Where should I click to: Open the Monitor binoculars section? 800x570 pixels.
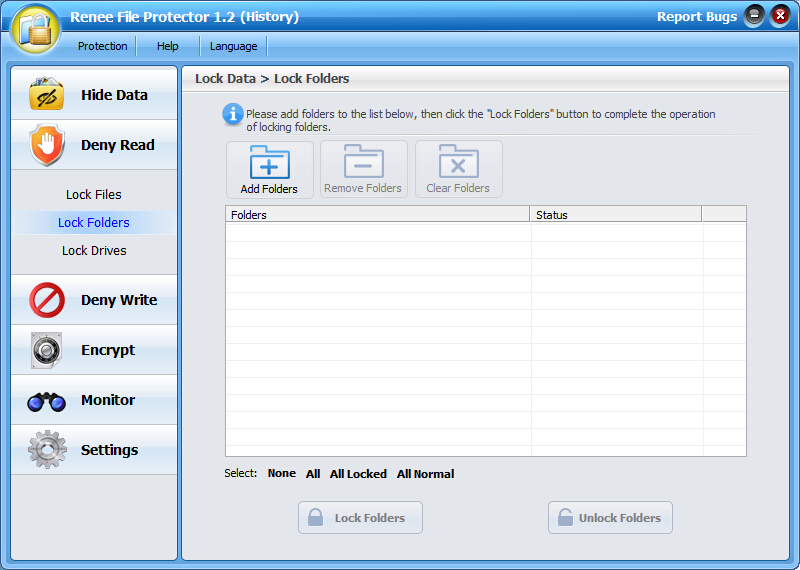pyautogui.click(x=94, y=400)
